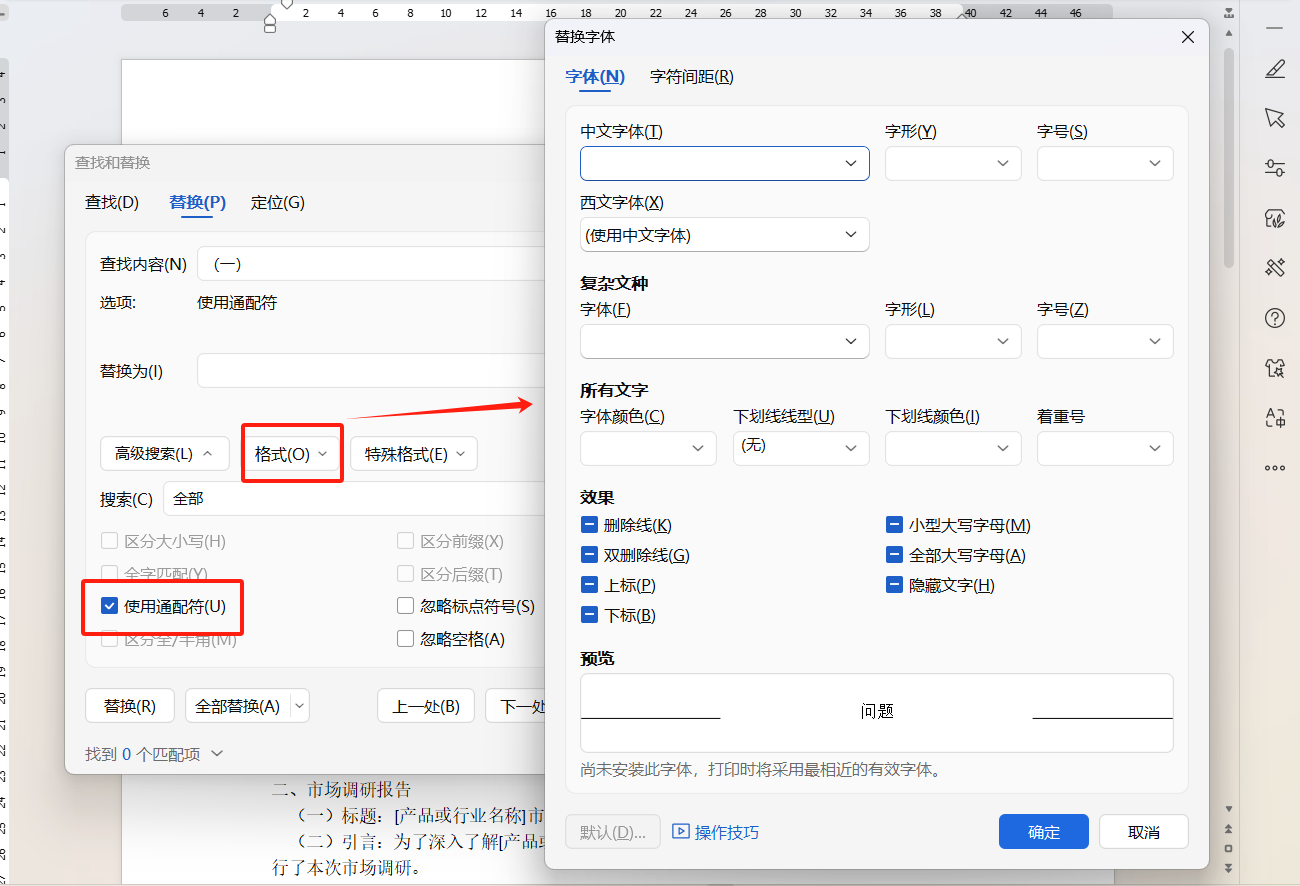
Task: Open the help question mark icon
Action: point(1275,318)
